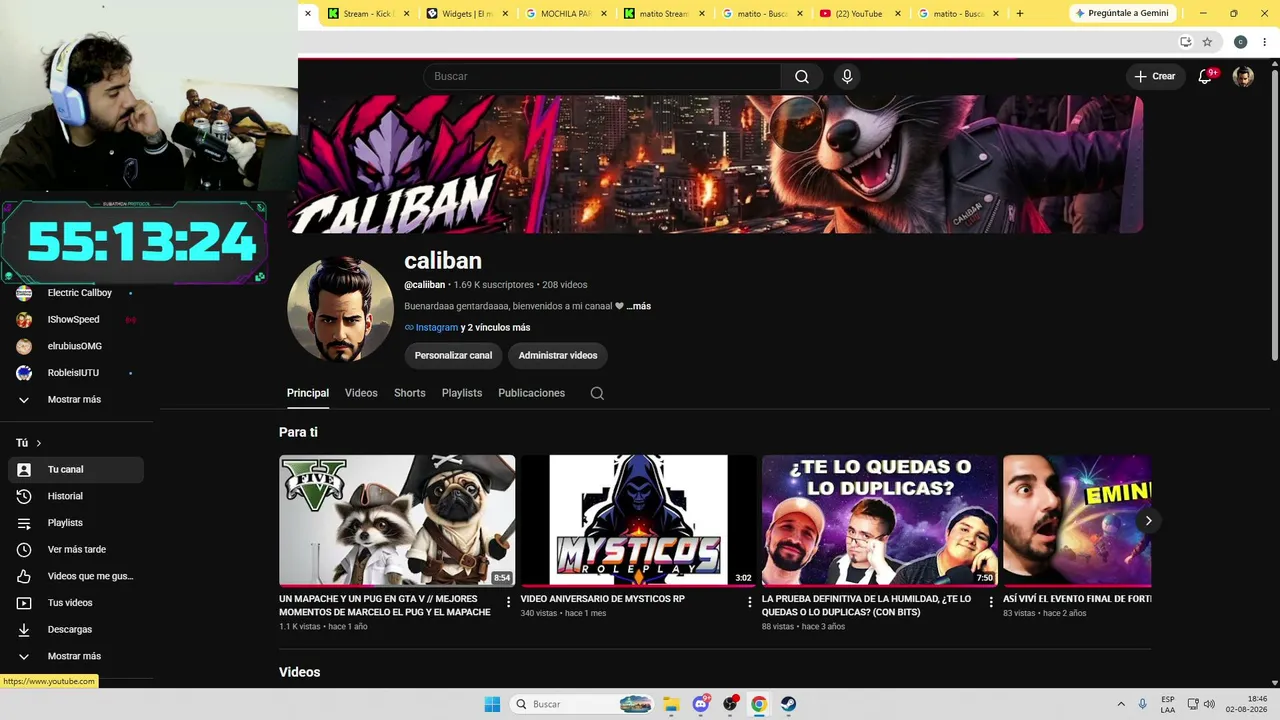Image resolution: width=1280 pixels, height=720 pixels.
Task: Search within the caliban channel via magnifier icon
Action: coord(597,393)
